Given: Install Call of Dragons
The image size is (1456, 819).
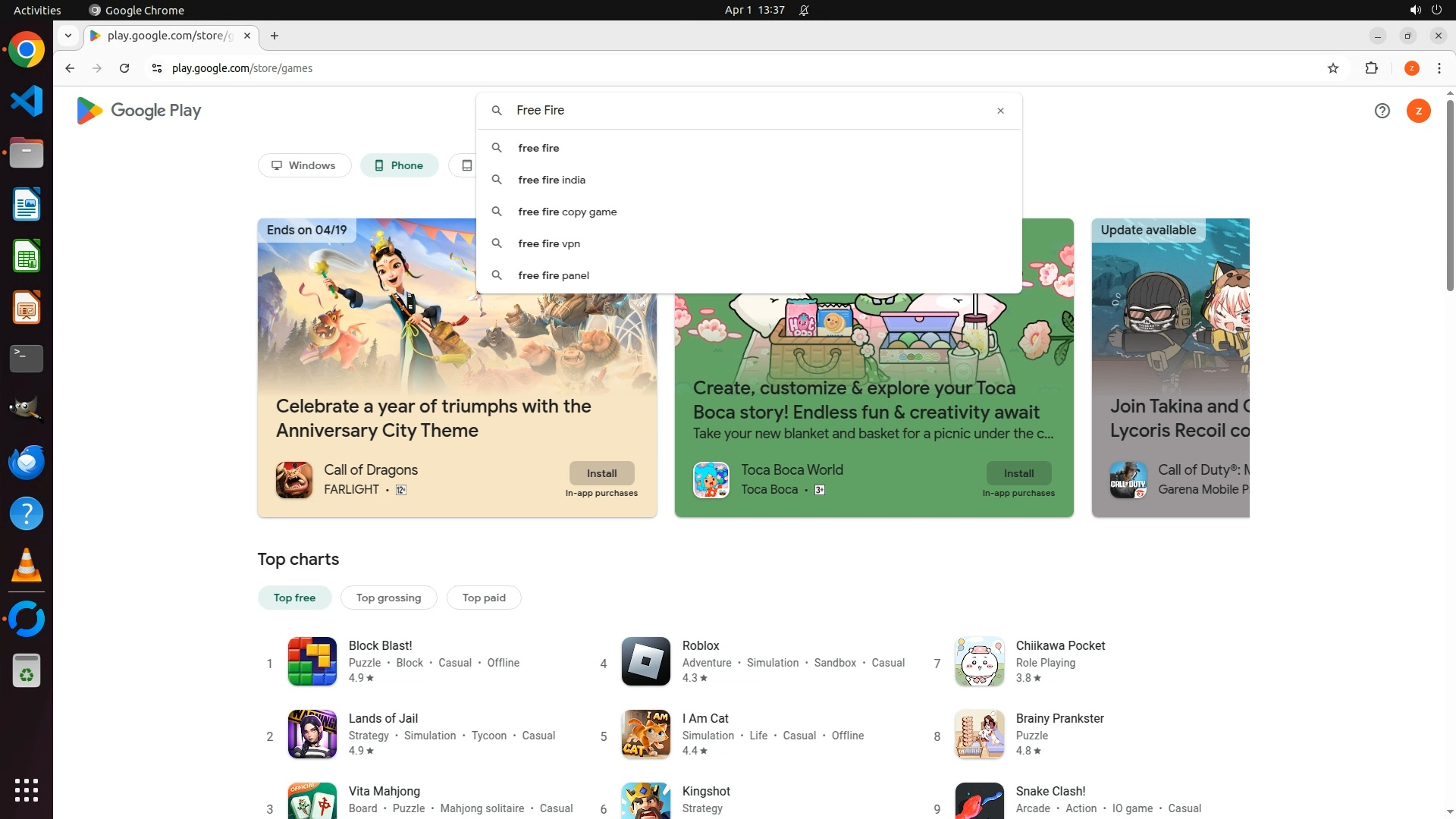Looking at the screenshot, I should click(x=601, y=473).
